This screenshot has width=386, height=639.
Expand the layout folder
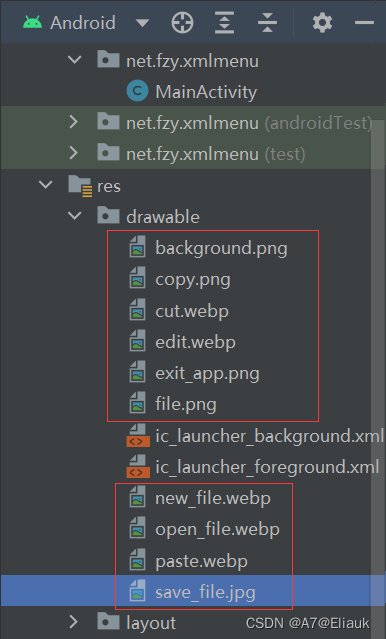tap(74, 621)
